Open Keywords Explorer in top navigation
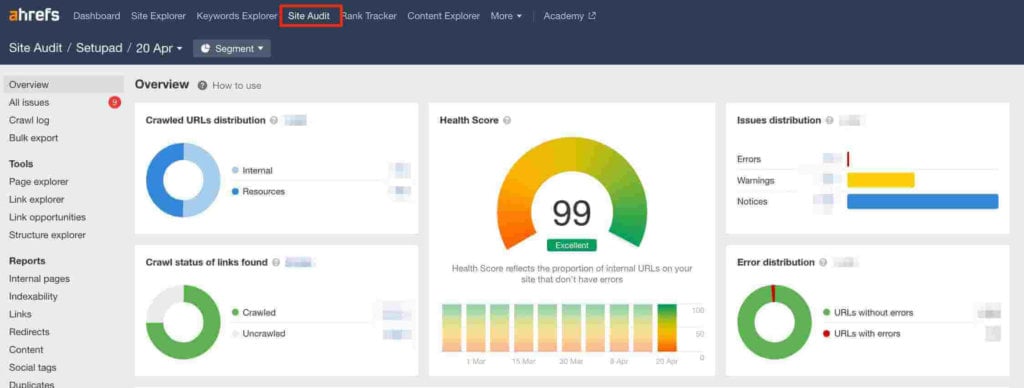Image resolution: width=1024 pixels, height=388 pixels. click(x=237, y=16)
